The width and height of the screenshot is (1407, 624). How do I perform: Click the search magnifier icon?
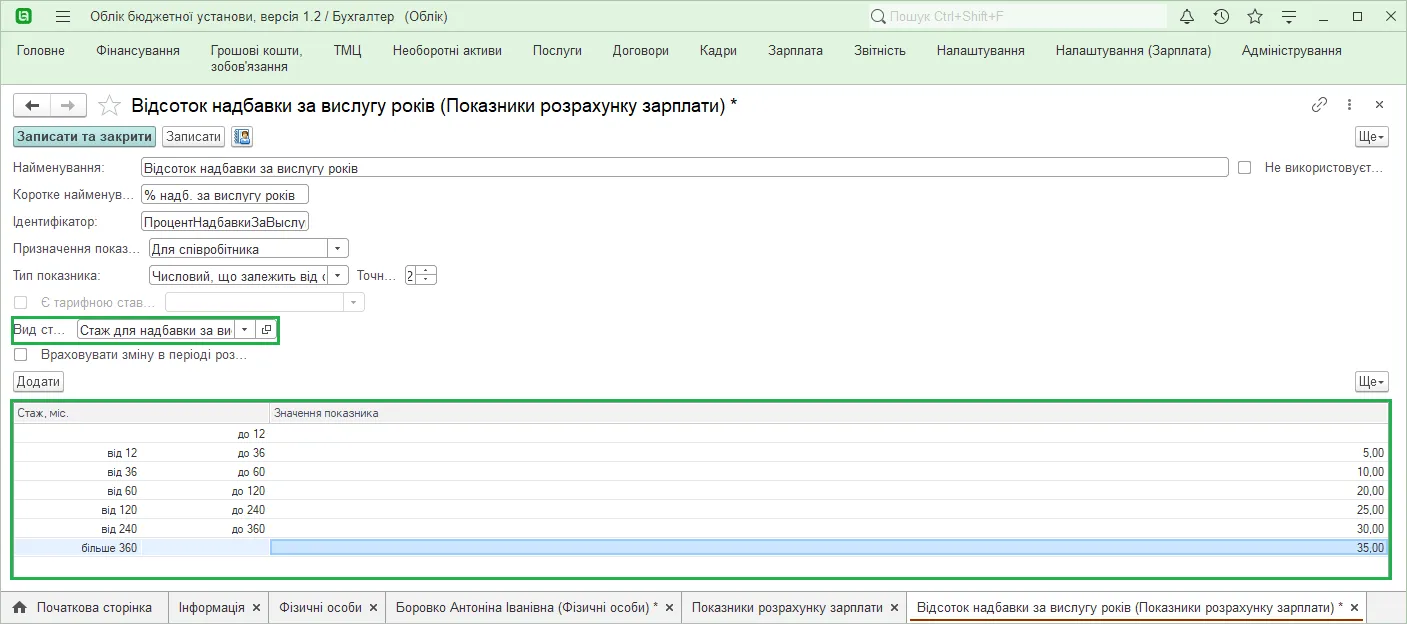tap(878, 17)
